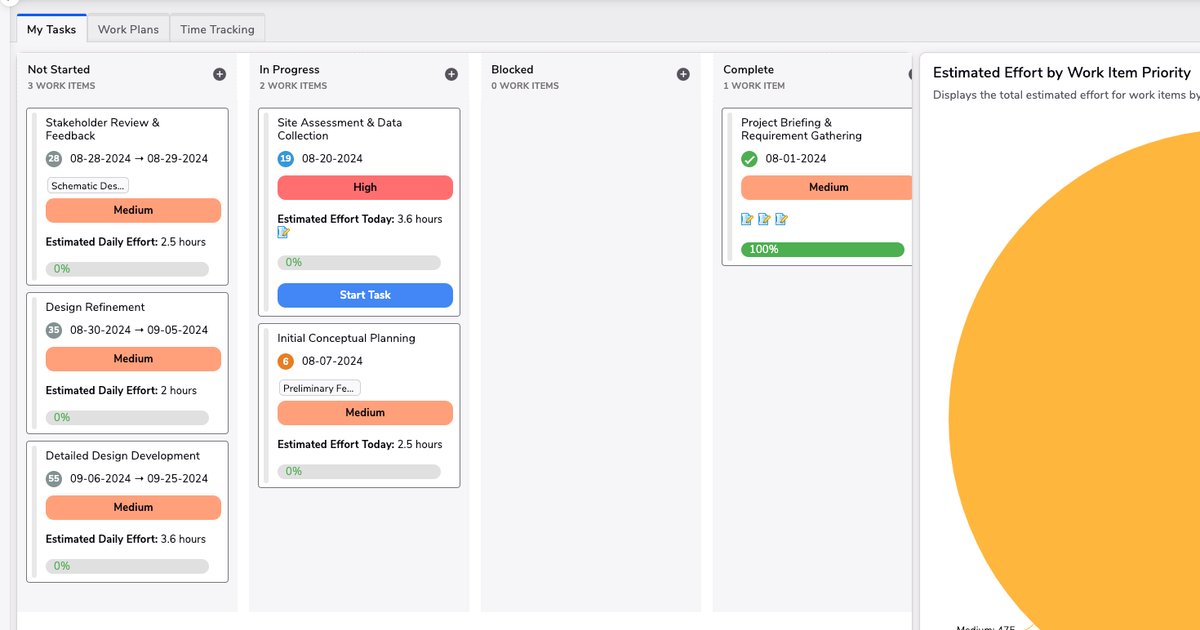Open Initial Conceptual Planning card title

[346, 338]
